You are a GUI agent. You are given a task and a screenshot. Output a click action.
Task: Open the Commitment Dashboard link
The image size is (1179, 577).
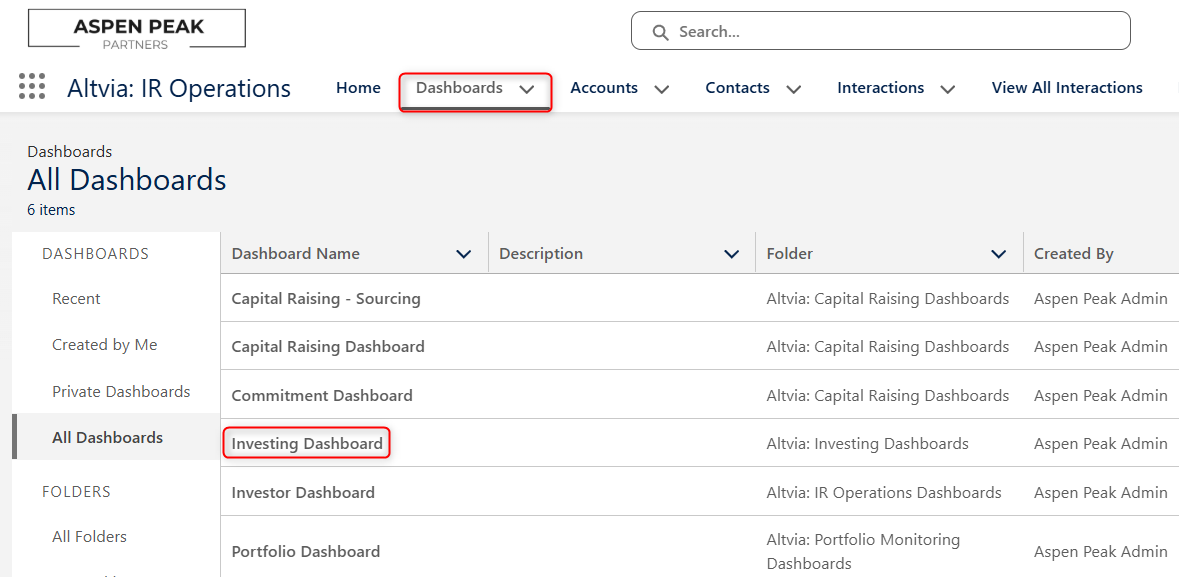click(x=322, y=396)
